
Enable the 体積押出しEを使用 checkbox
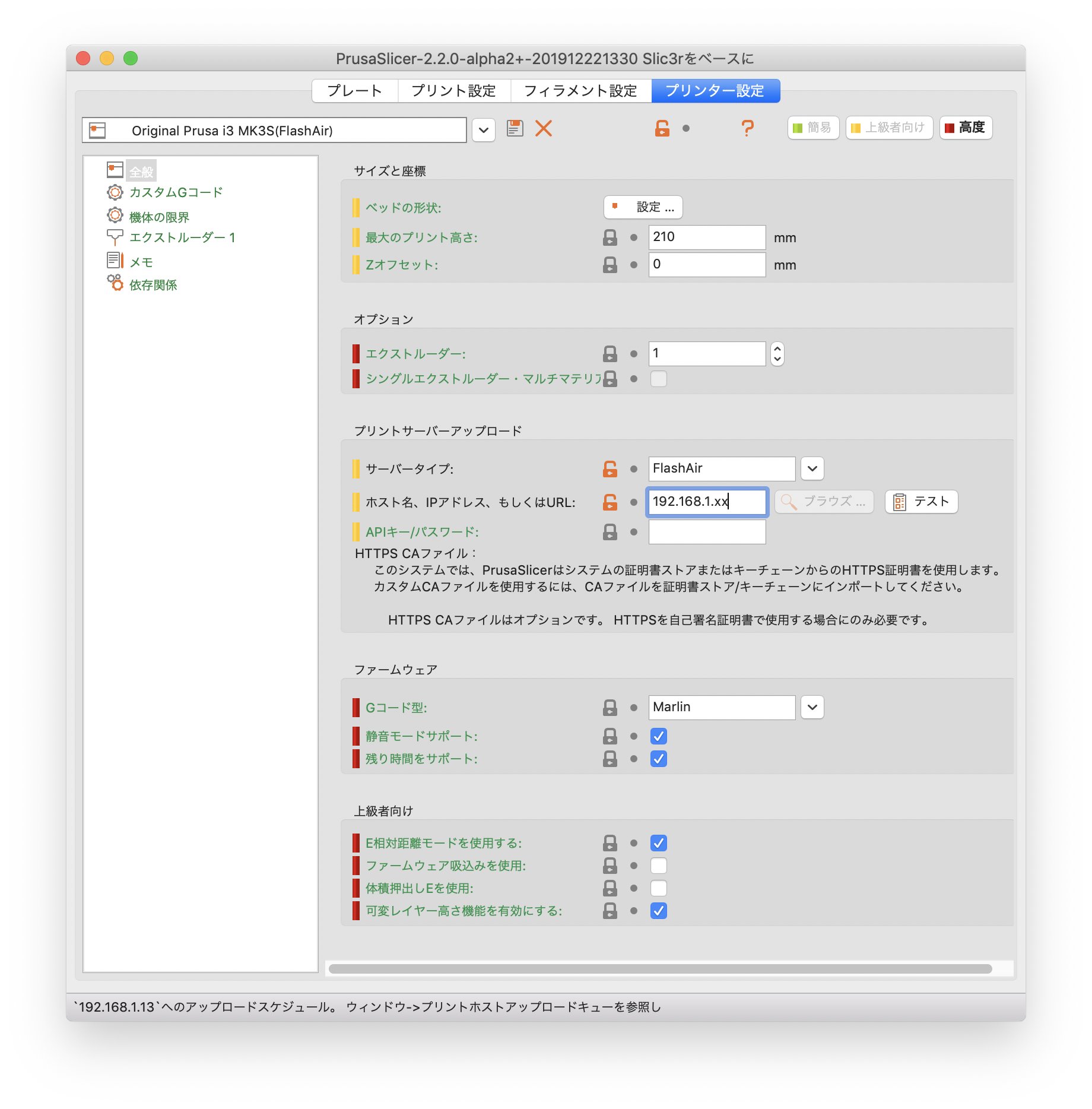click(x=658, y=888)
